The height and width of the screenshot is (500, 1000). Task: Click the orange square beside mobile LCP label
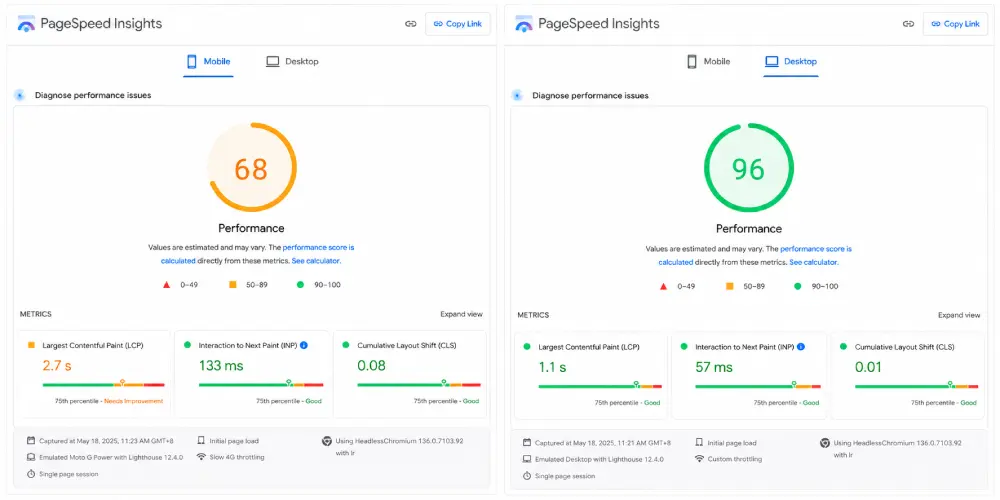(x=31, y=345)
